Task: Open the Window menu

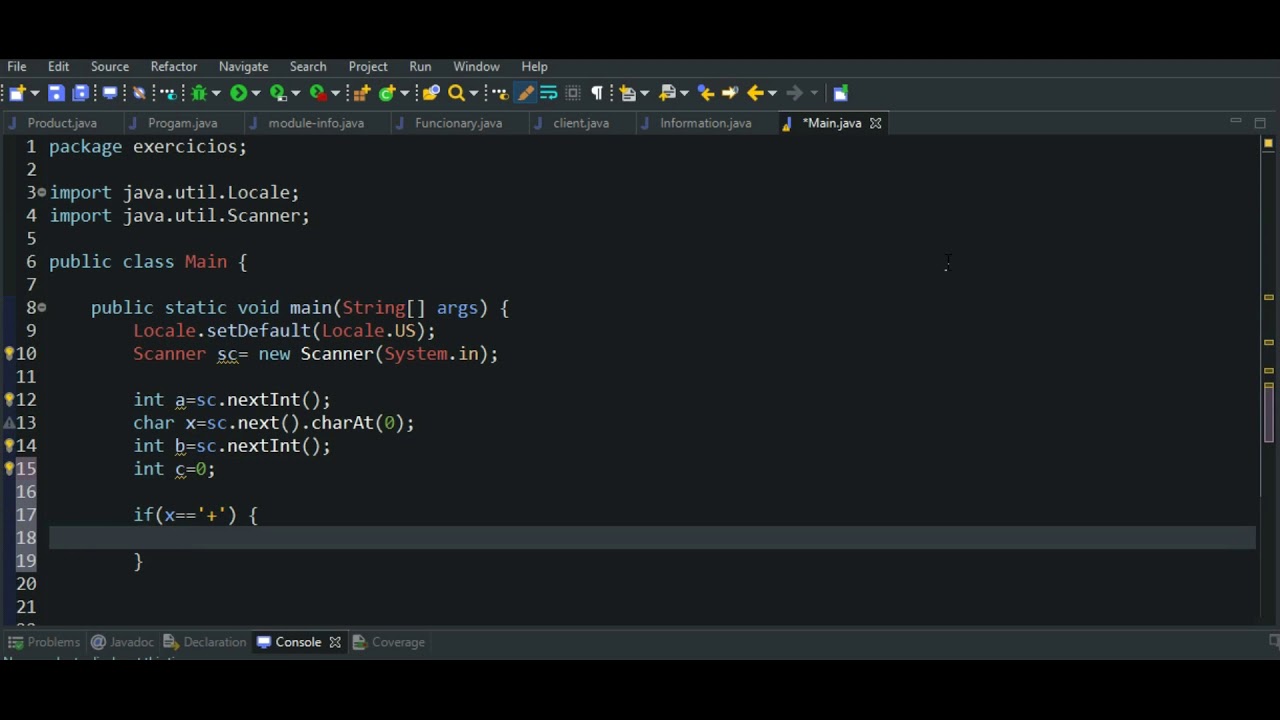Action: (x=476, y=67)
